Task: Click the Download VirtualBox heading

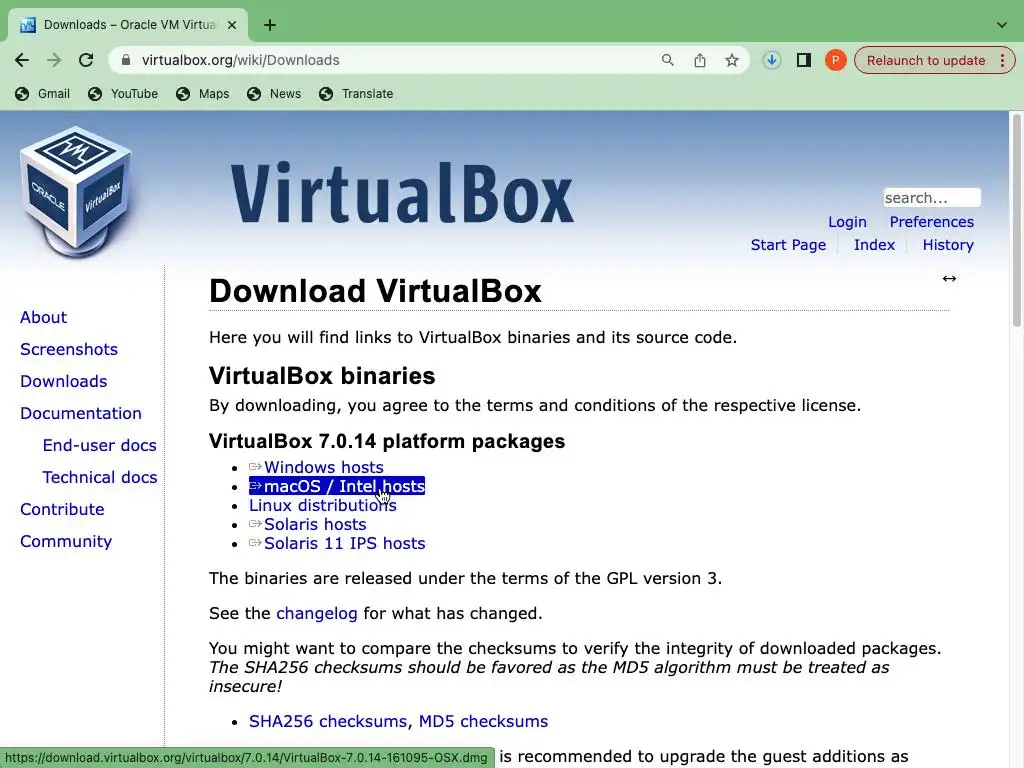Action: click(x=375, y=291)
